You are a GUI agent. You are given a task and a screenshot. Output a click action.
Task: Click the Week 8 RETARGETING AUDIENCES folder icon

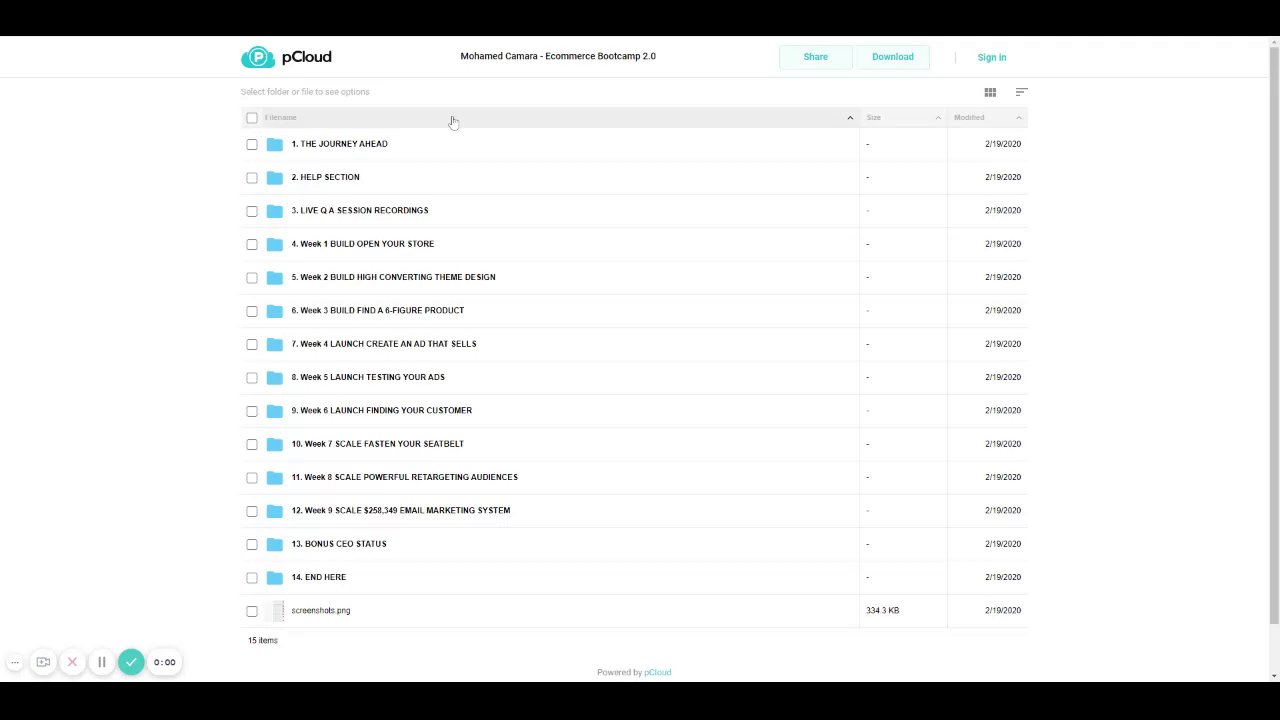coord(274,477)
